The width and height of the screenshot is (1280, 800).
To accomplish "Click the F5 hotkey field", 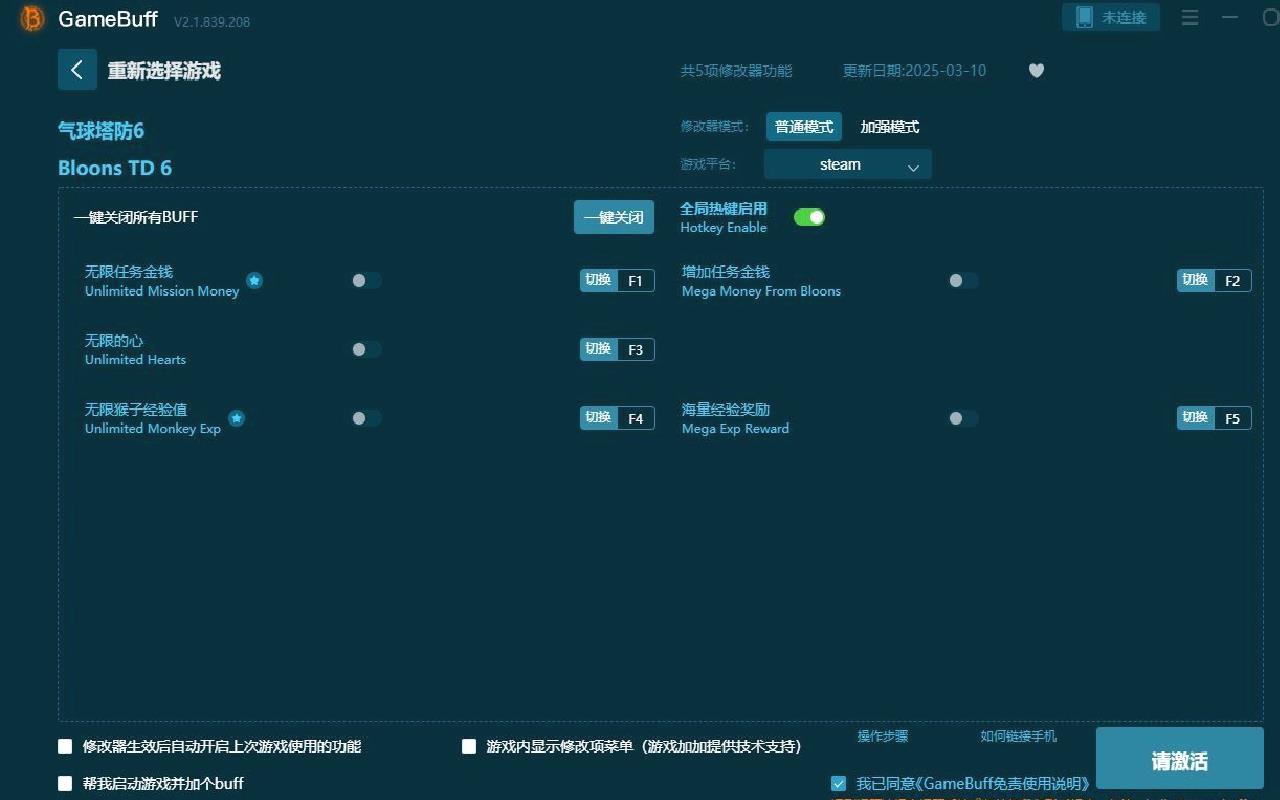I will click(1233, 418).
